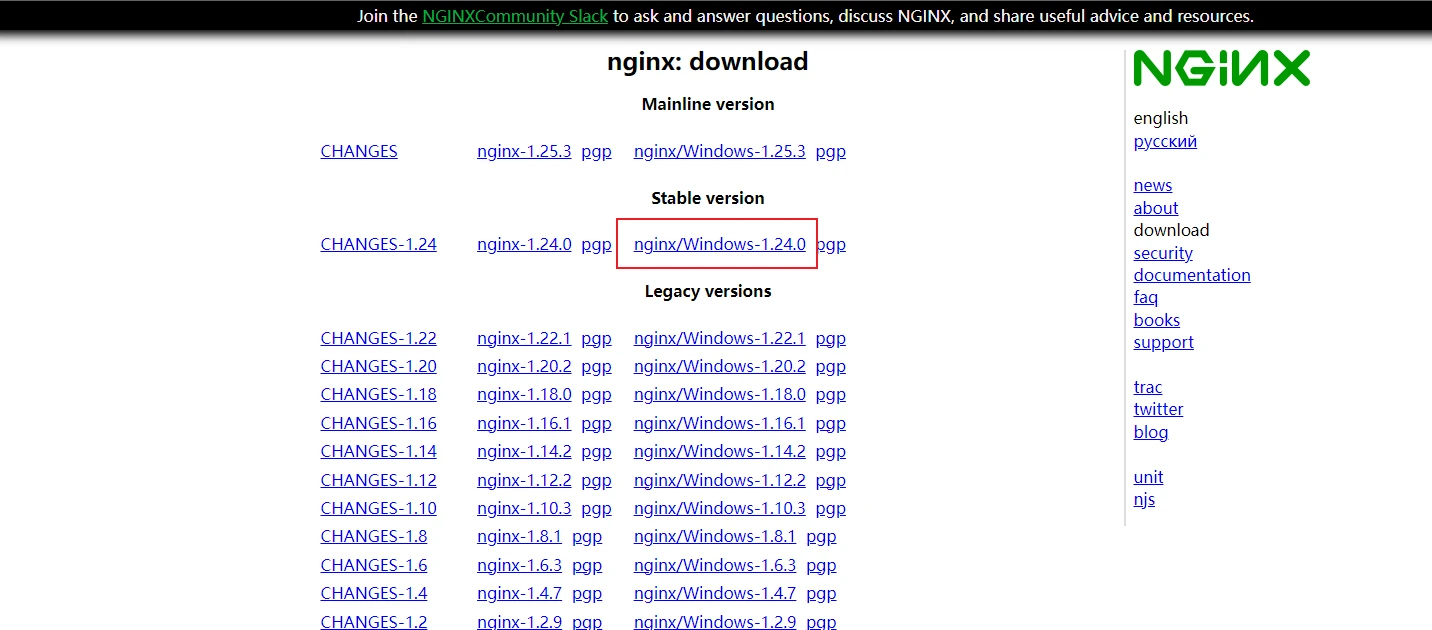Open the about page
Image resolution: width=1432 pixels, height=630 pixels.
(x=1155, y=208)
